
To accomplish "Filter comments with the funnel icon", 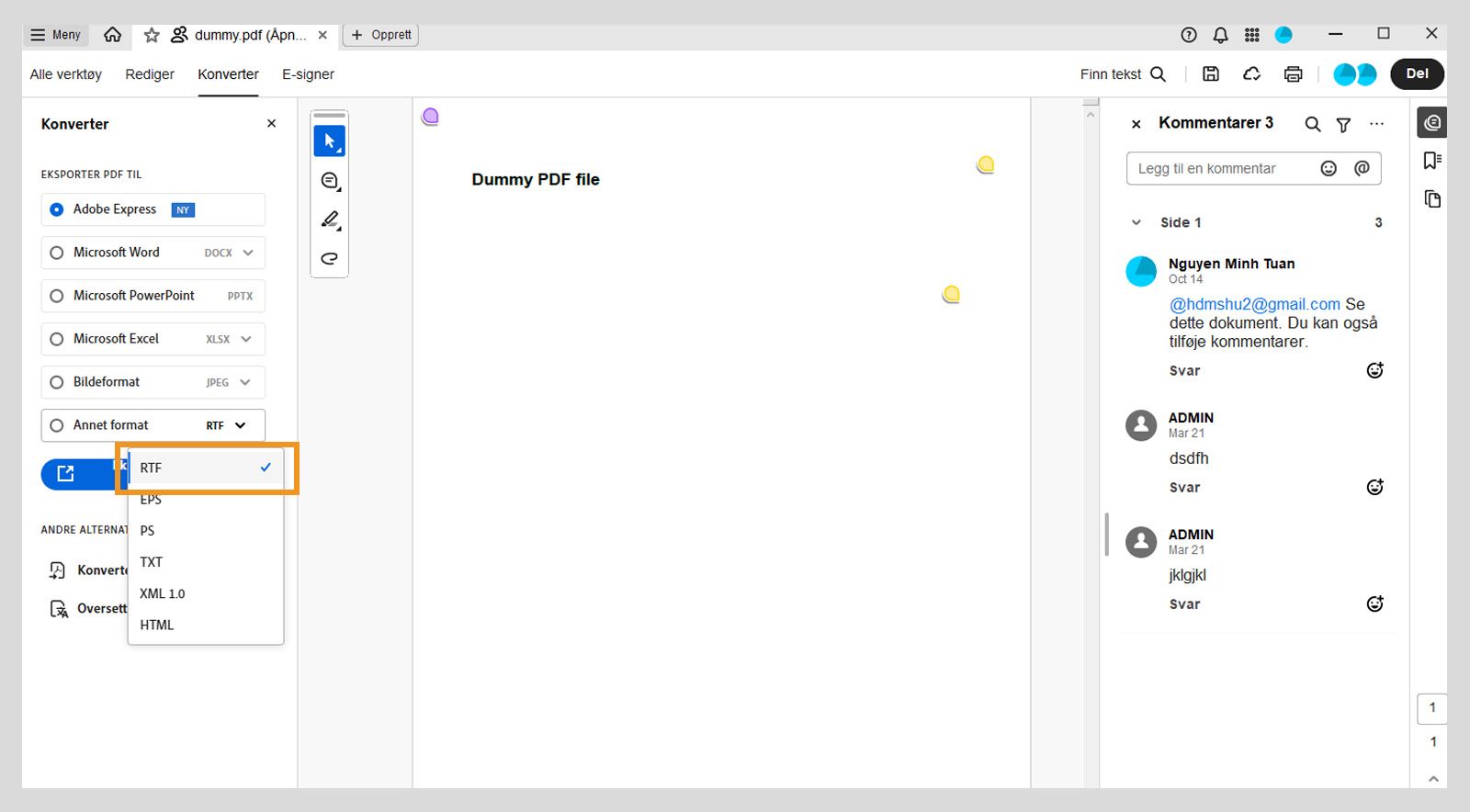I will point(1343,124).
